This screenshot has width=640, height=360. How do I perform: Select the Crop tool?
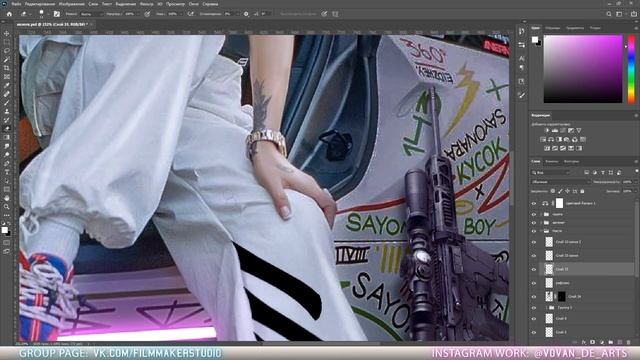7,68
